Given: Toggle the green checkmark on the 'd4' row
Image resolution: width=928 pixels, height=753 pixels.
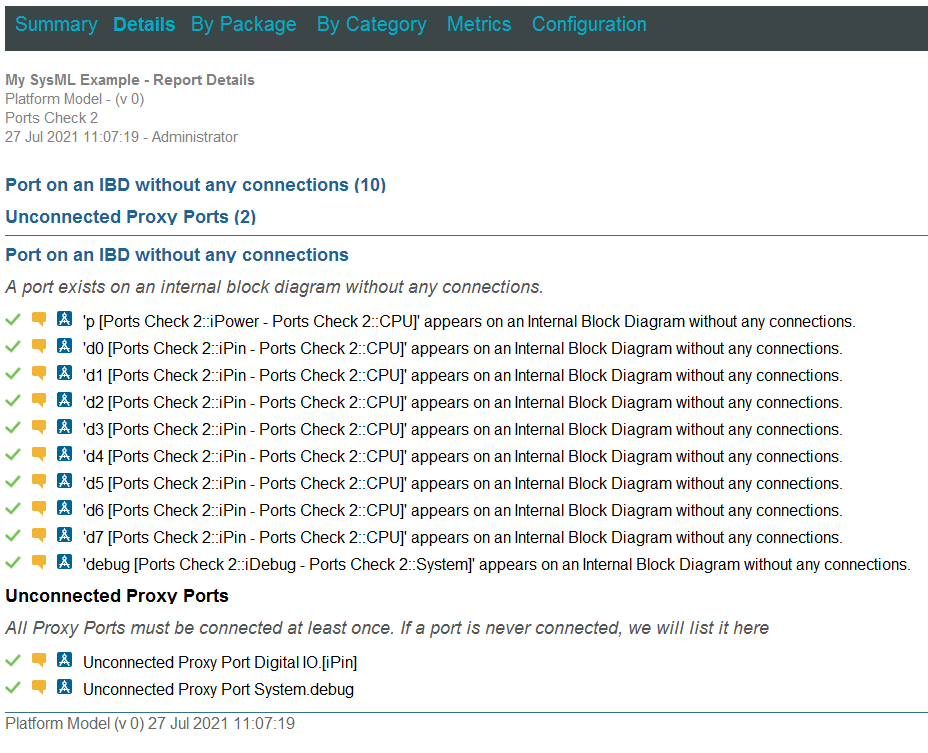Looking at the screenshot, I should pyautogui.click(x=13, y=455).
